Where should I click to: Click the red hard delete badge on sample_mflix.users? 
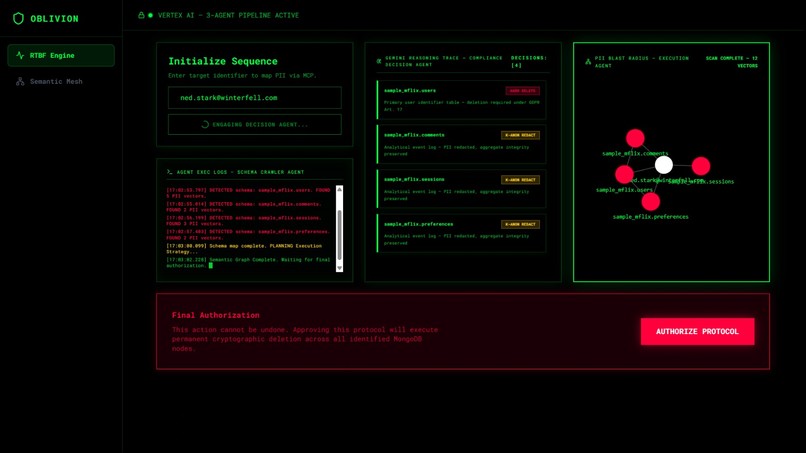pyautogui.click(x=522, y=90)
